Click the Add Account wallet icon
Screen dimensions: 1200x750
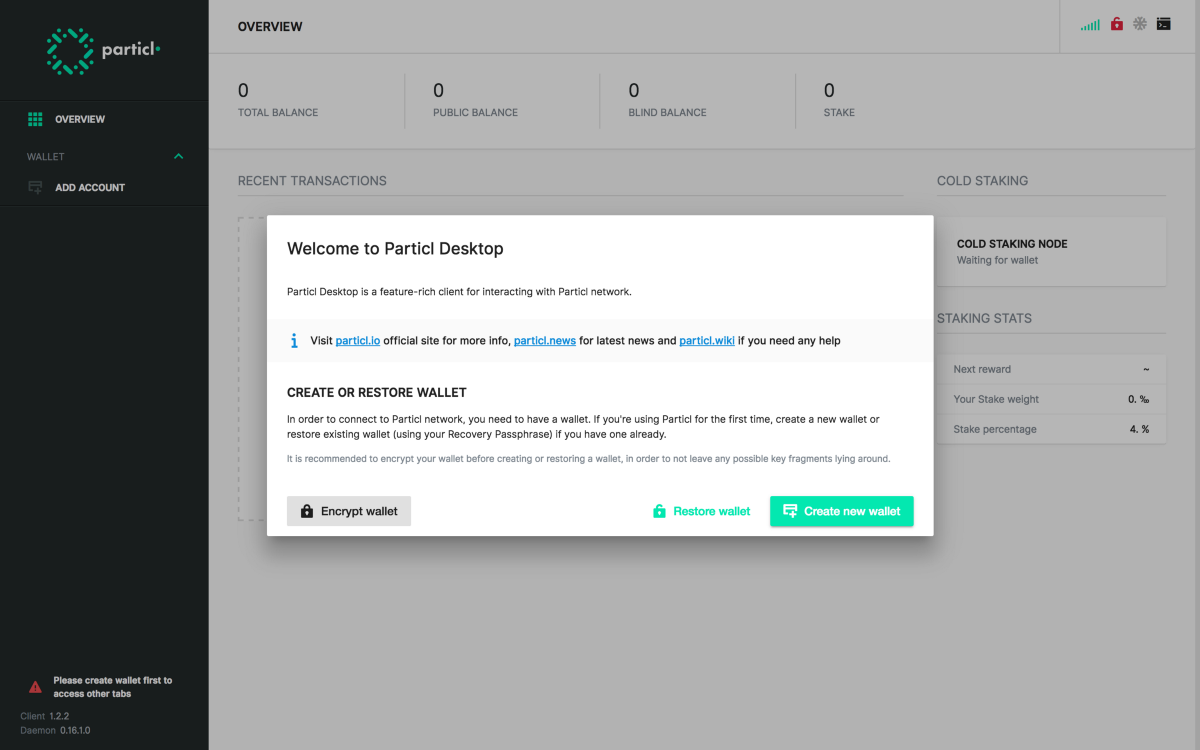35,187
